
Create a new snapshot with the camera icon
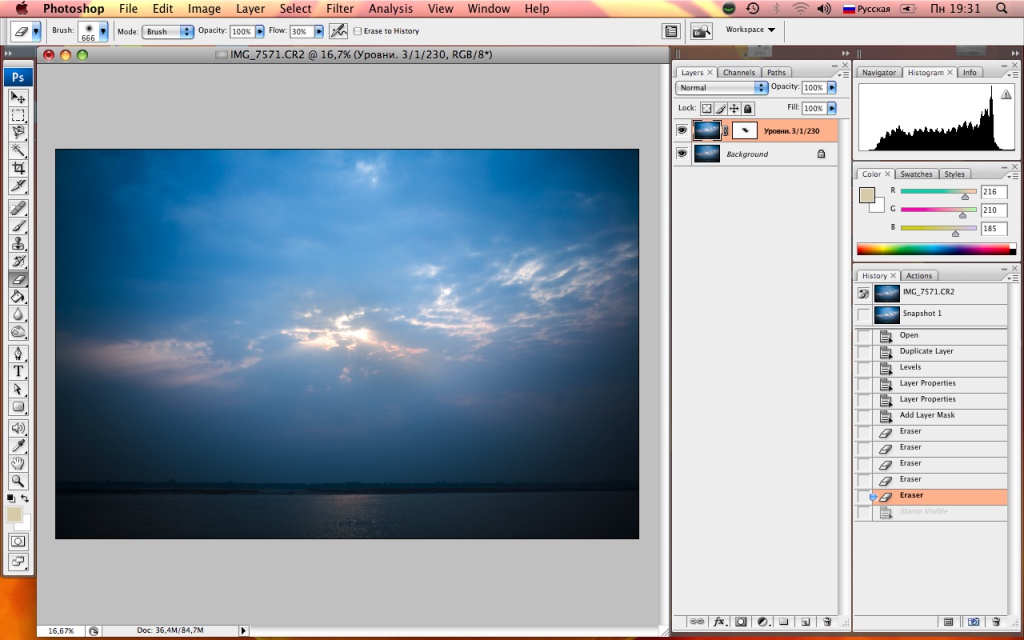coord(973,622)
